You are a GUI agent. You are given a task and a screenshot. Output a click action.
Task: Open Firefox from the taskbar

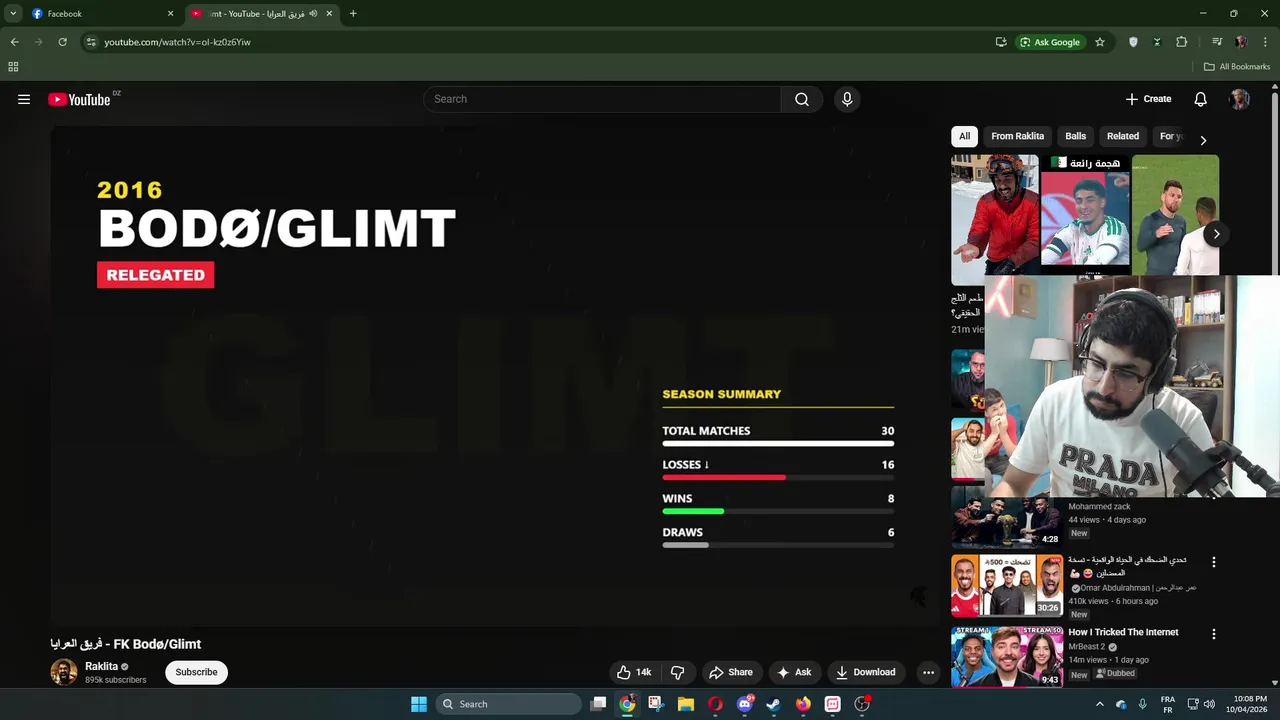click(x=803, y=704)
